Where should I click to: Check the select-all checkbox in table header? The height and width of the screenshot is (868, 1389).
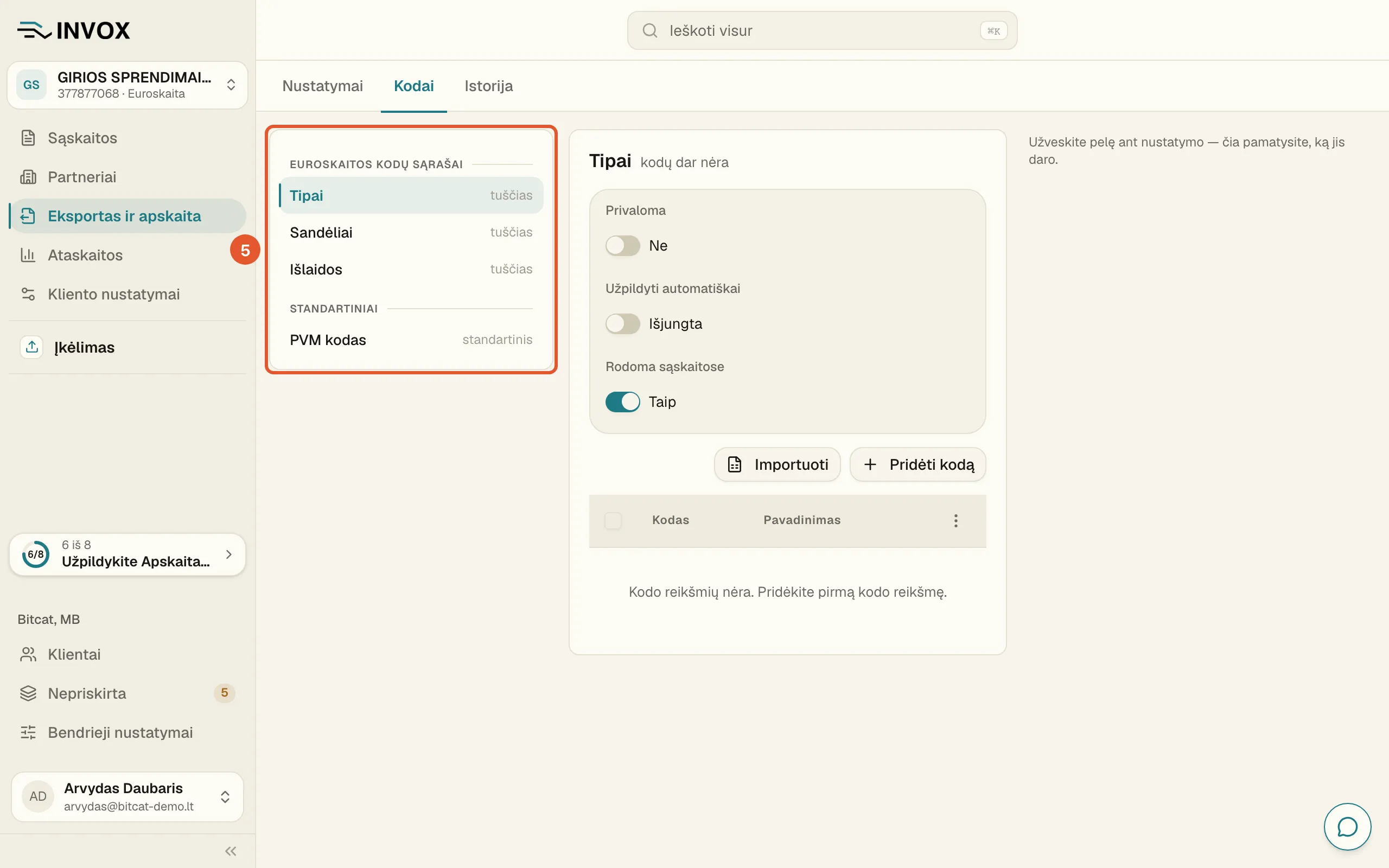pos(613,520)
